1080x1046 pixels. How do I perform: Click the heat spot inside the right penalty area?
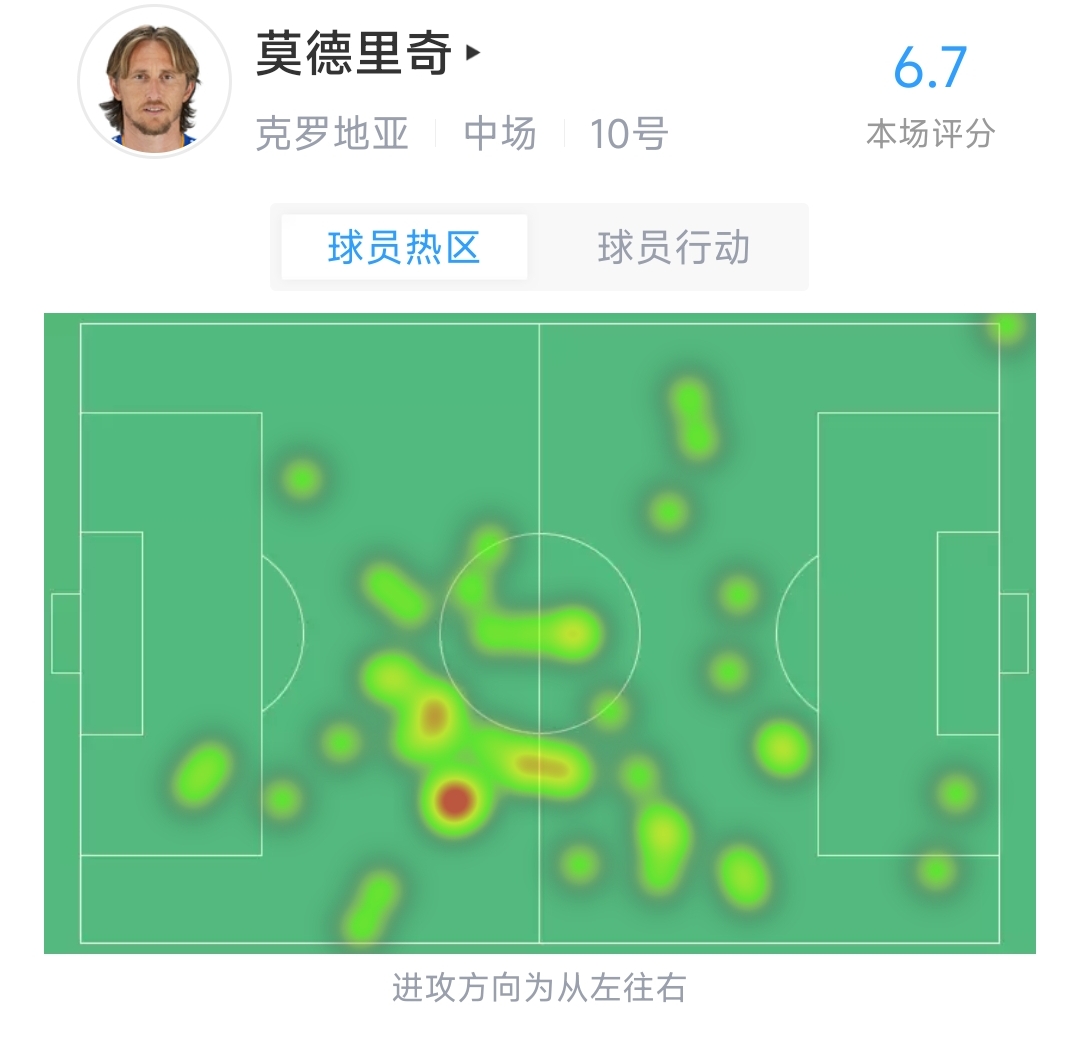coord(956,793)
